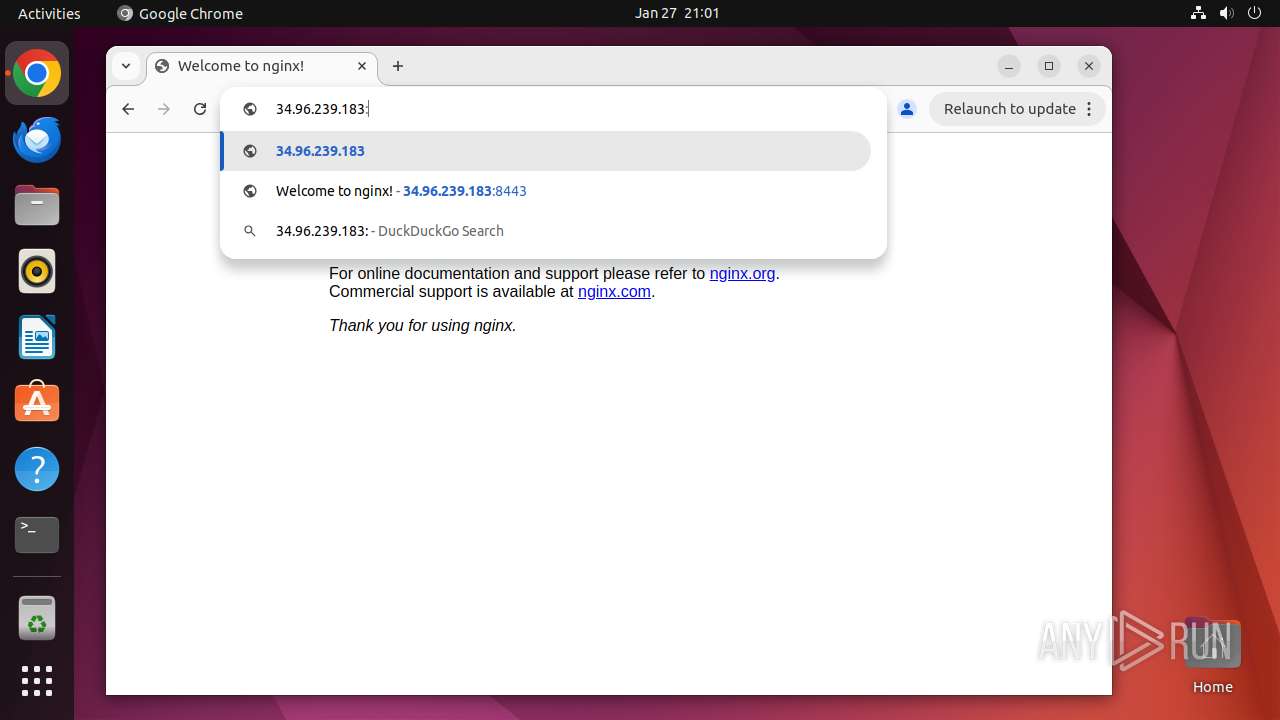Close the Welcome to nginx! tab
Screen dimensions: 1280x720
[362, 66]
